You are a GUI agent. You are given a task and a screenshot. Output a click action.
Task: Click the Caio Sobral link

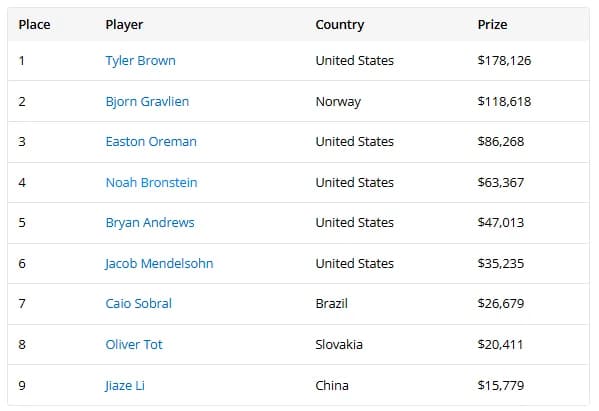coord(138,304)
